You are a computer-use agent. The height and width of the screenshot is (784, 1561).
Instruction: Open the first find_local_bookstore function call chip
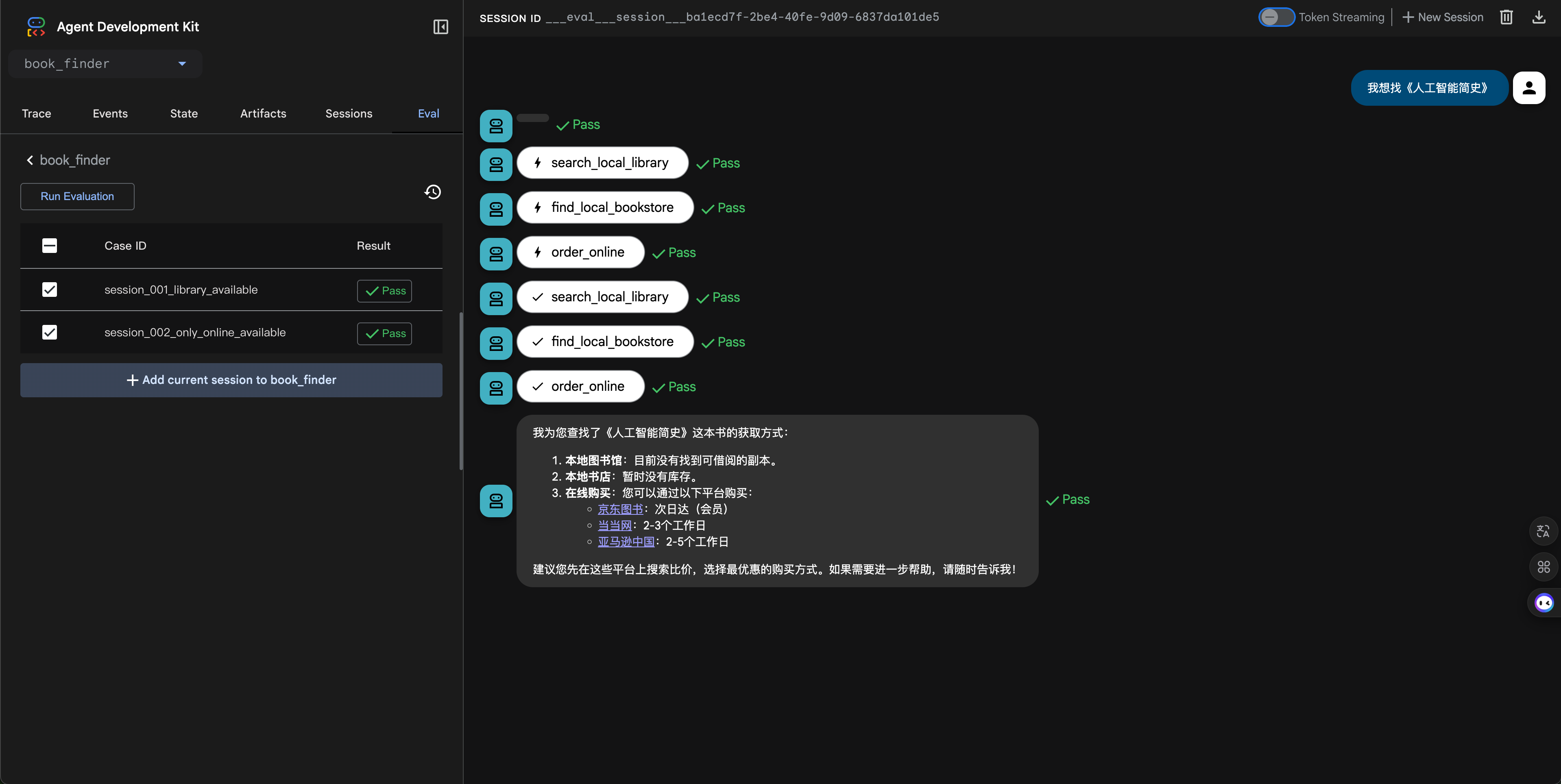[x=605, y=207]
